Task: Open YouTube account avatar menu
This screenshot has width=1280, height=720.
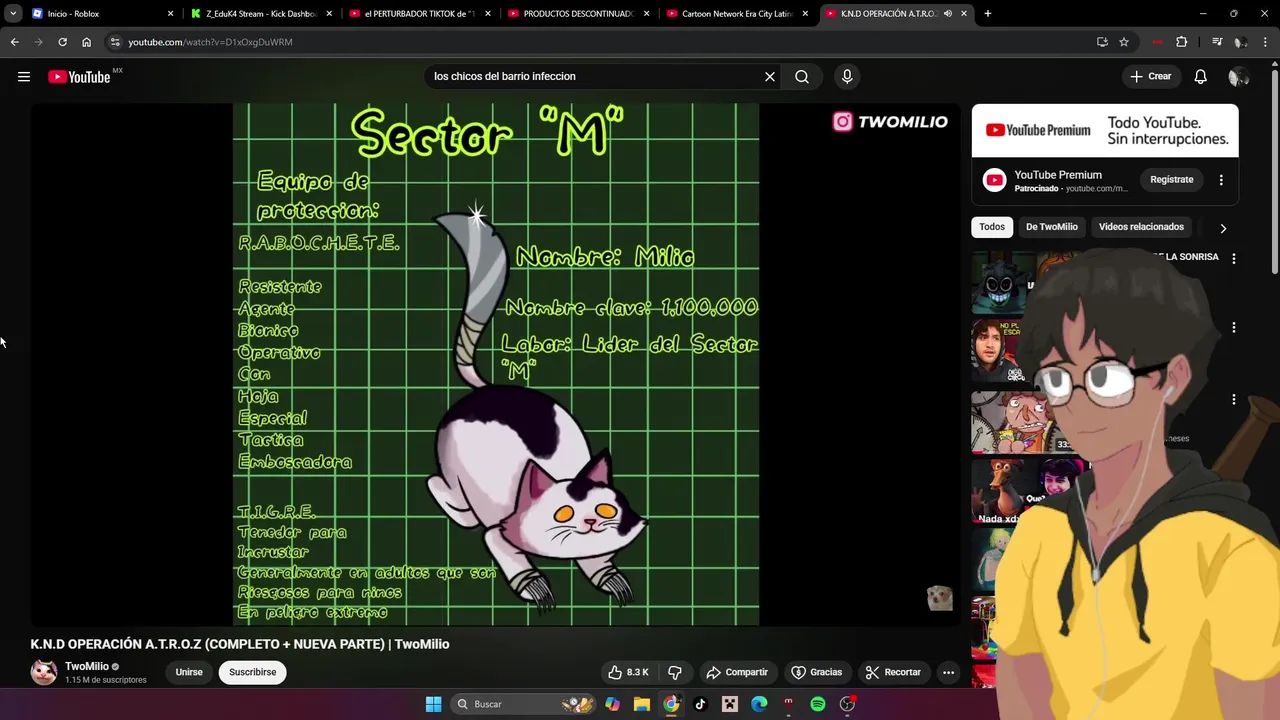Action: tap(1238, 77)
